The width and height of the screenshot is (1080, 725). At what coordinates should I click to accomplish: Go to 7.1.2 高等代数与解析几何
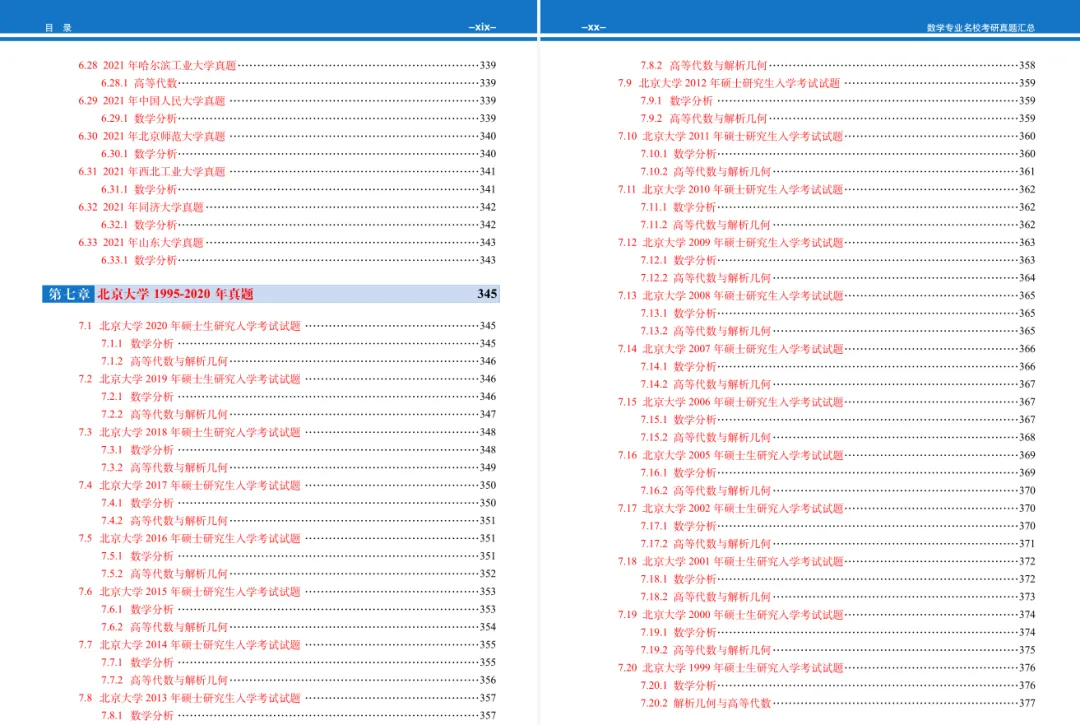tap(298, 361)
